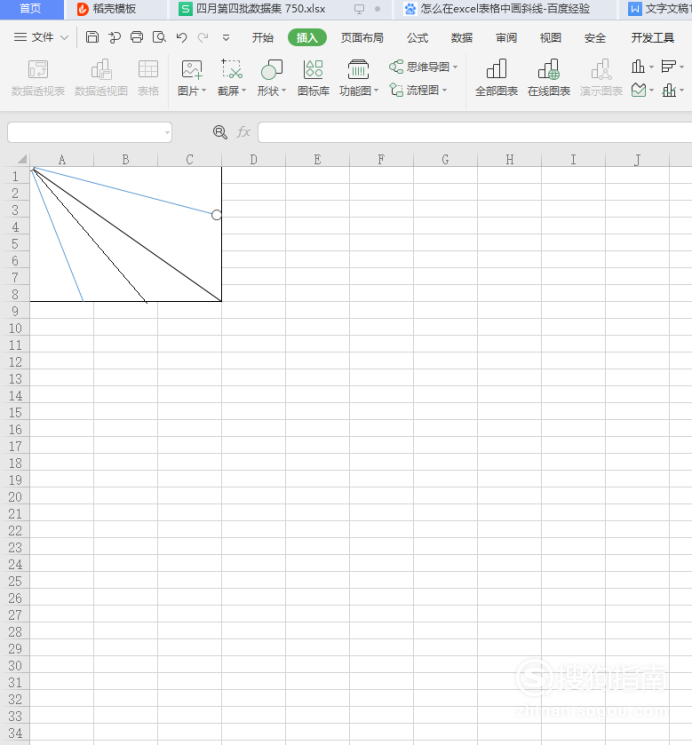692x745 pixels.
Task: Select row 34 header
Action: pyautogui.click(x=15, y=733)
